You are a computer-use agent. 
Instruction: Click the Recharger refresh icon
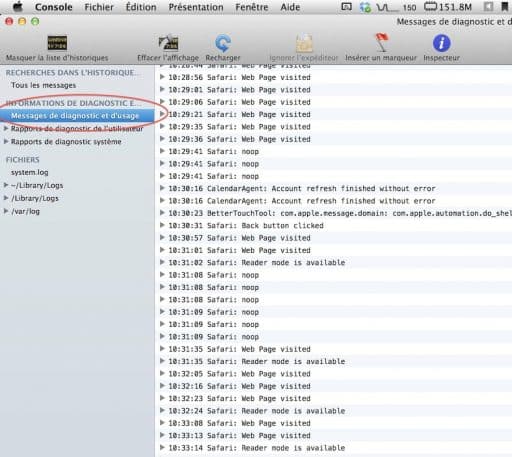223,43
